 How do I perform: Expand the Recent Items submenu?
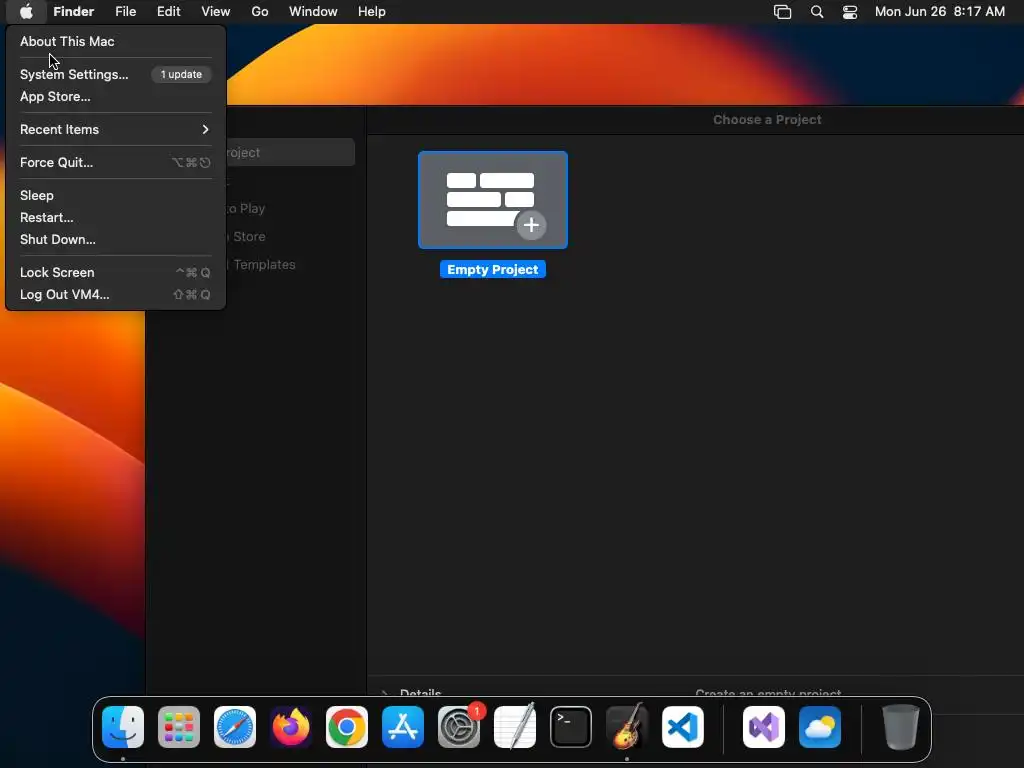pyautogui.click(x=115, y=129)
